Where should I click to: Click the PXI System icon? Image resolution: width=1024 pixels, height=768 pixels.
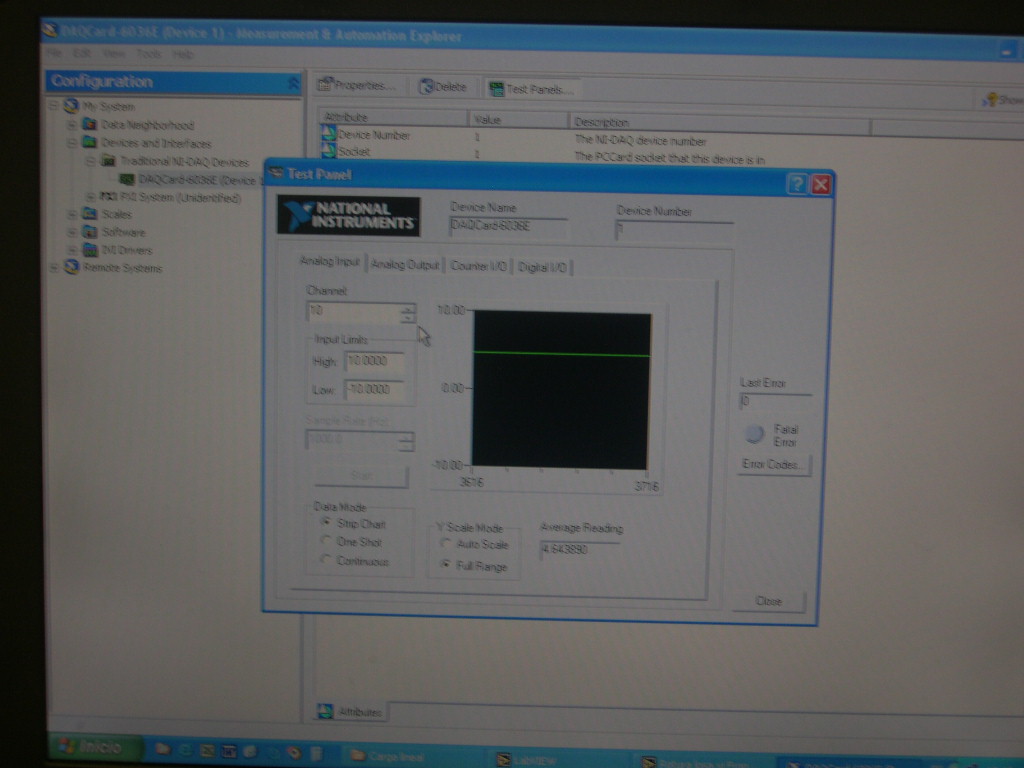108,197
